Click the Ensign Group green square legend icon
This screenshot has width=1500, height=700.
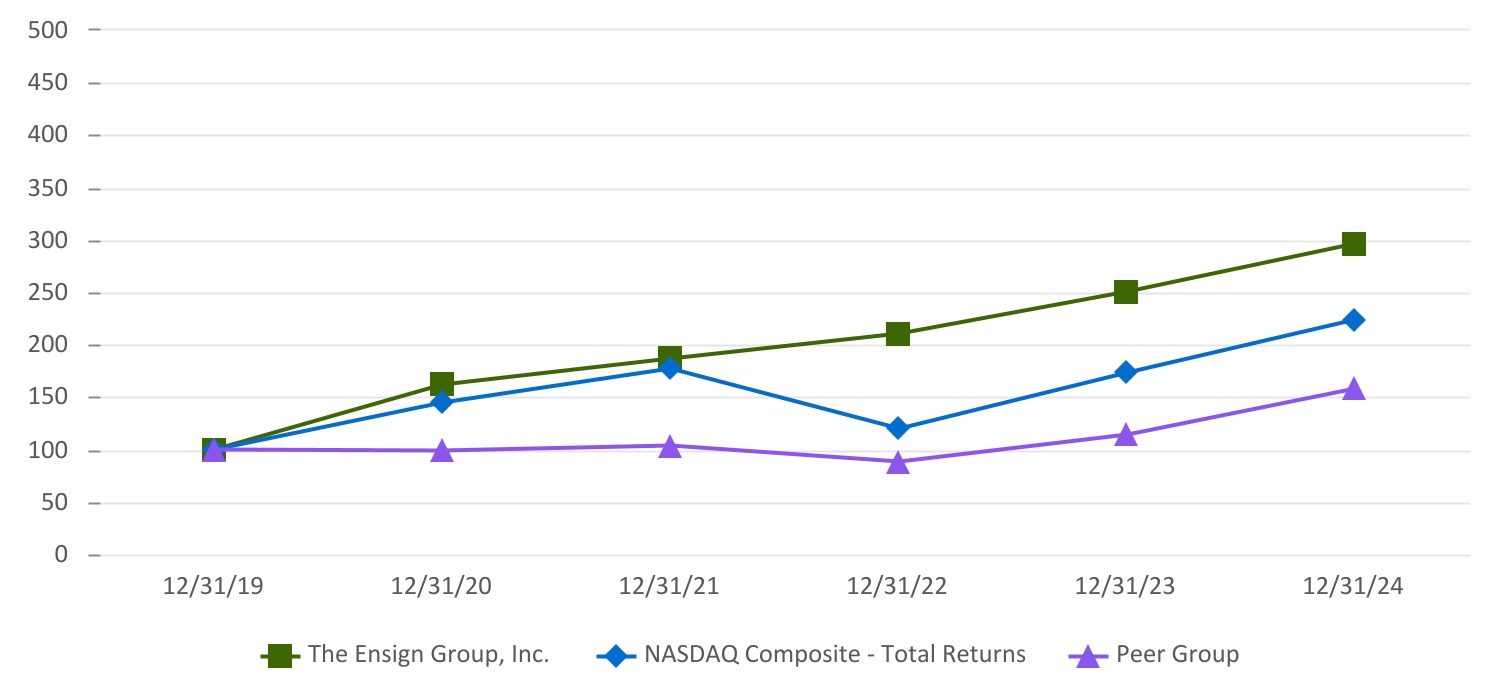point(281,656)
